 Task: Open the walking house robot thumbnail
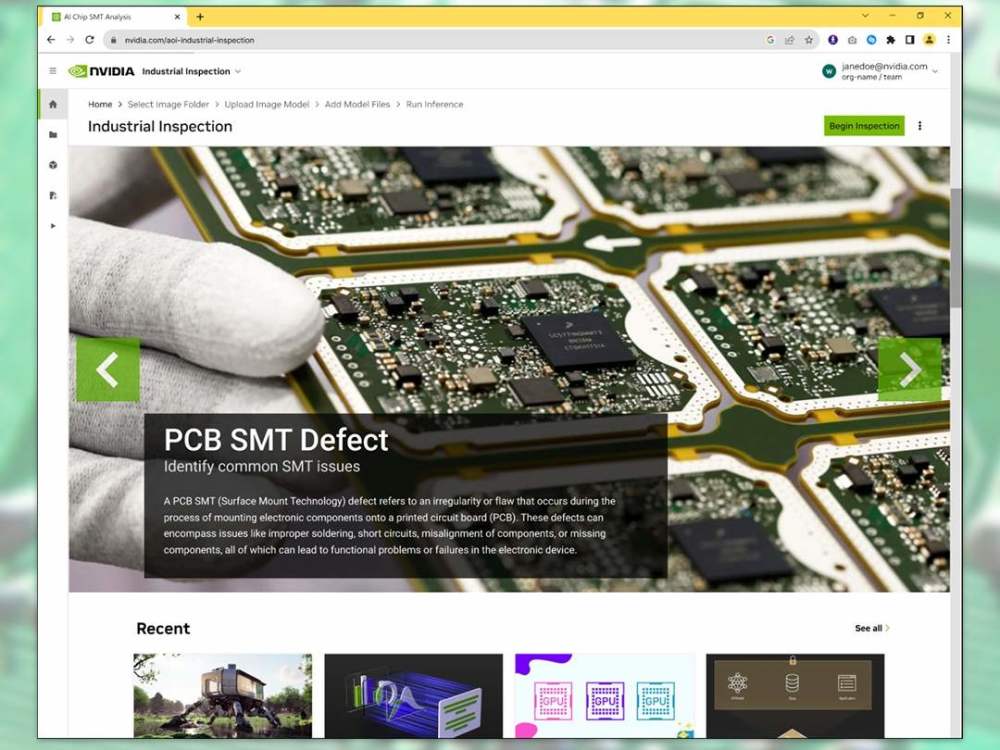coord(223,696)
